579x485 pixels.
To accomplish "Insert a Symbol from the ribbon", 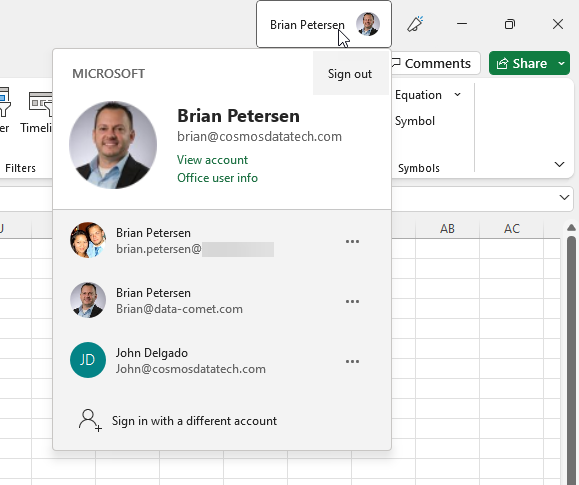I will point(415,121).
